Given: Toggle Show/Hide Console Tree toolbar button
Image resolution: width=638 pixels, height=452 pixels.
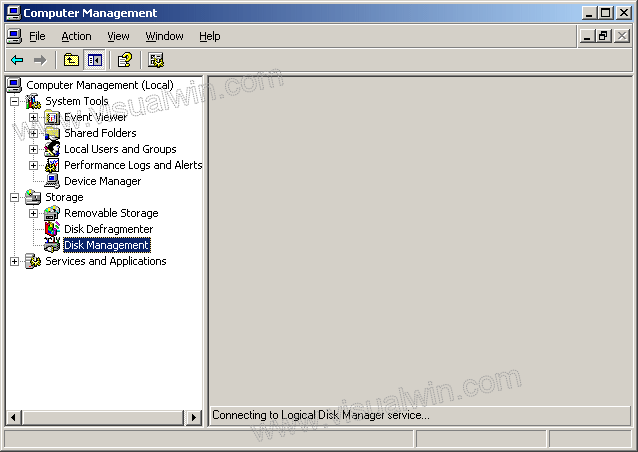Looking at the screenshot, I should (94, 60).
